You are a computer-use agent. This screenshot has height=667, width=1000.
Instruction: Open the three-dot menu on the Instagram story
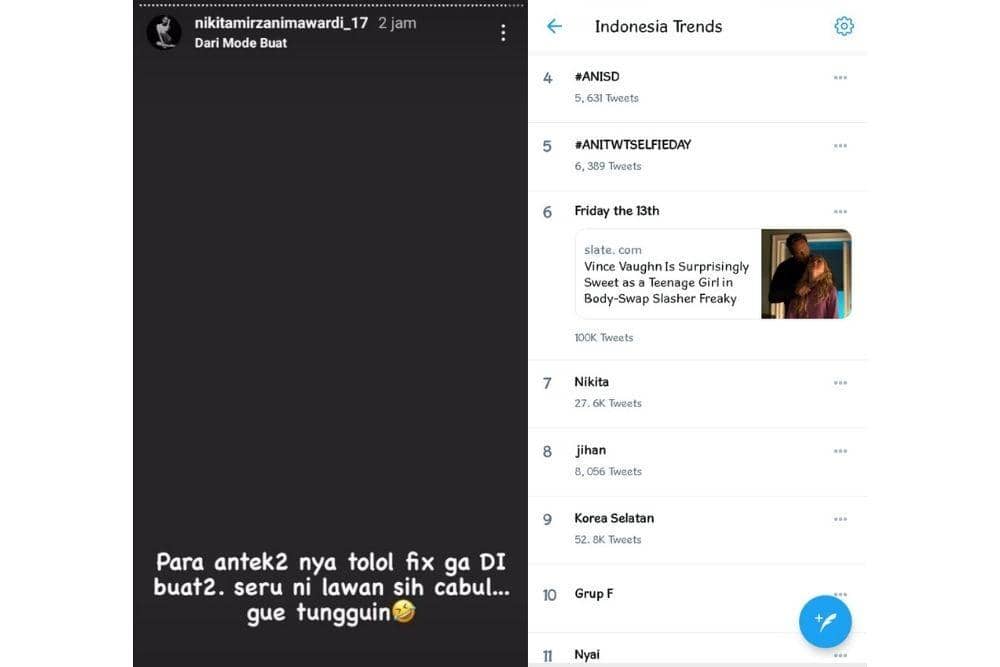[x=504, y=31]
